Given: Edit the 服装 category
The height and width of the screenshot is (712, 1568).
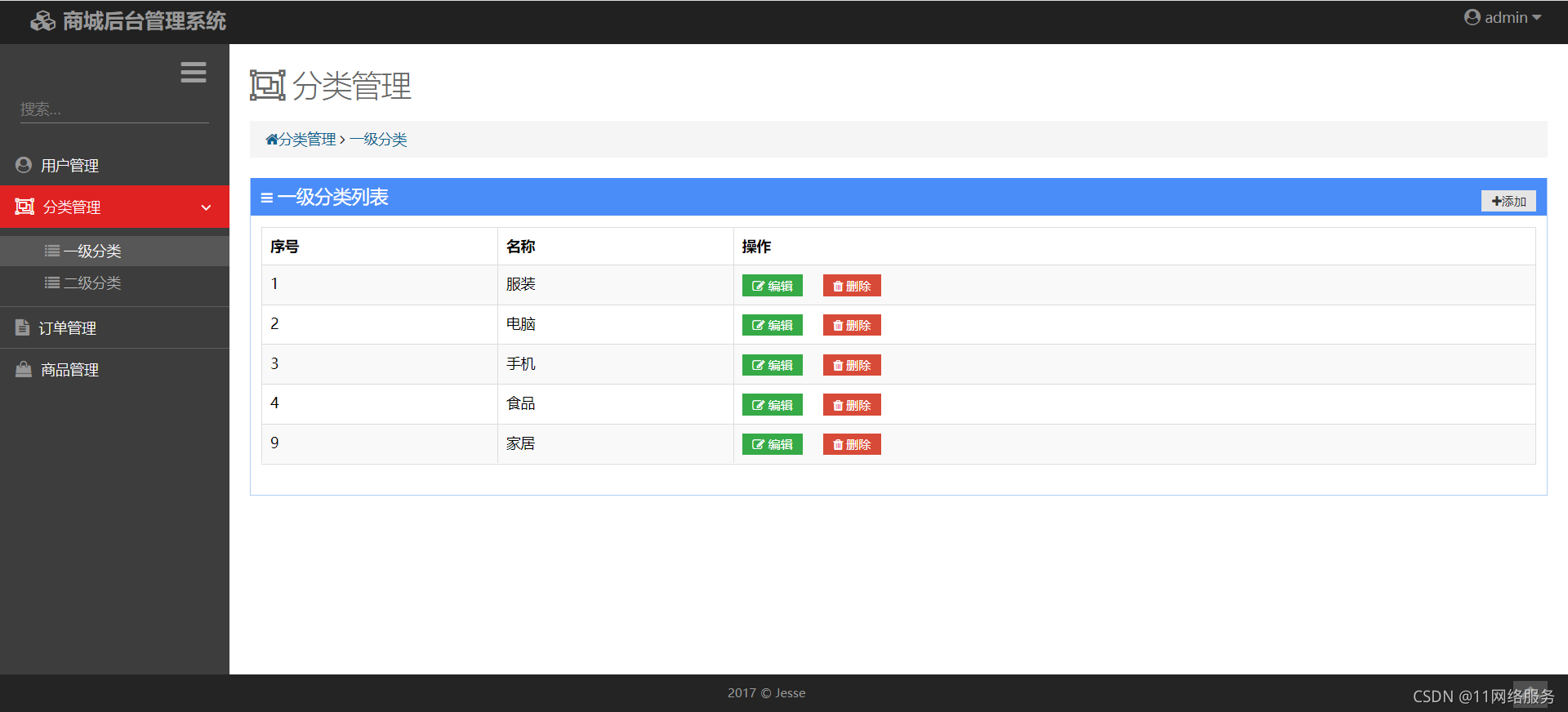Looking at the screenshot, I should (773, 286).
